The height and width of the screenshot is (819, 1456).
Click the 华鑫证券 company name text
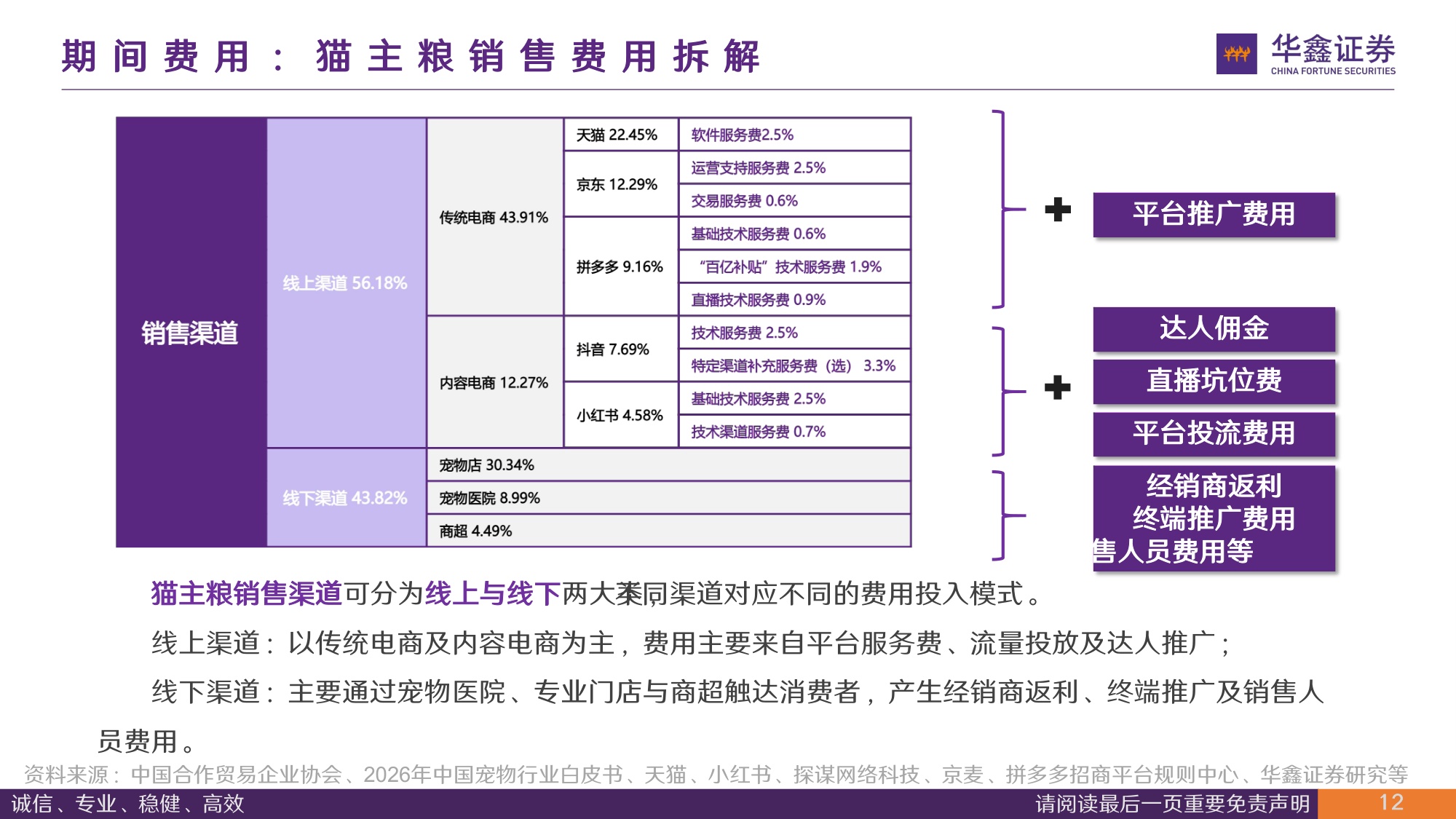1333,49
